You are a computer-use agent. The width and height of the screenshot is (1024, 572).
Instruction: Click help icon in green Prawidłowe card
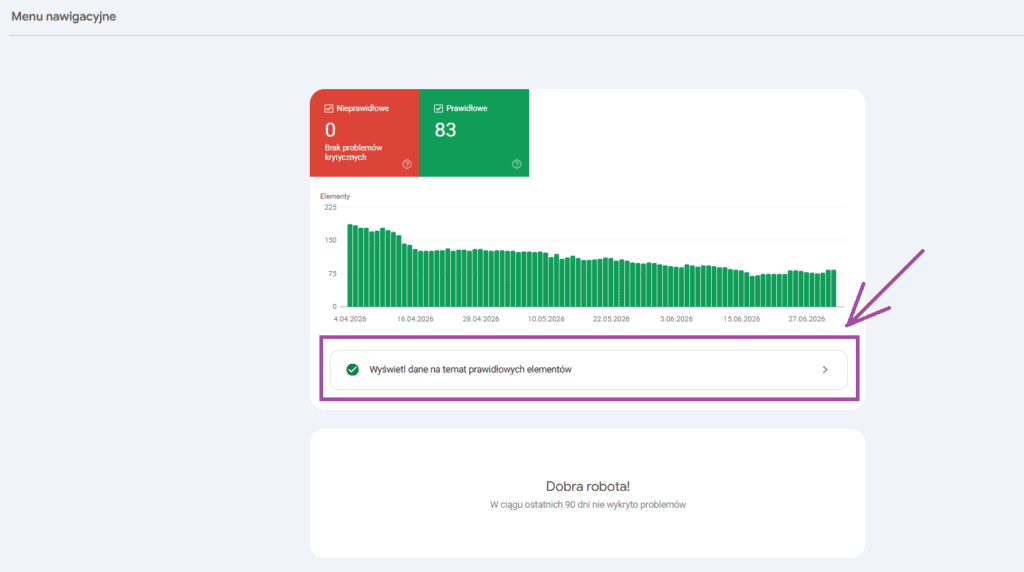[x=517, y=164]
